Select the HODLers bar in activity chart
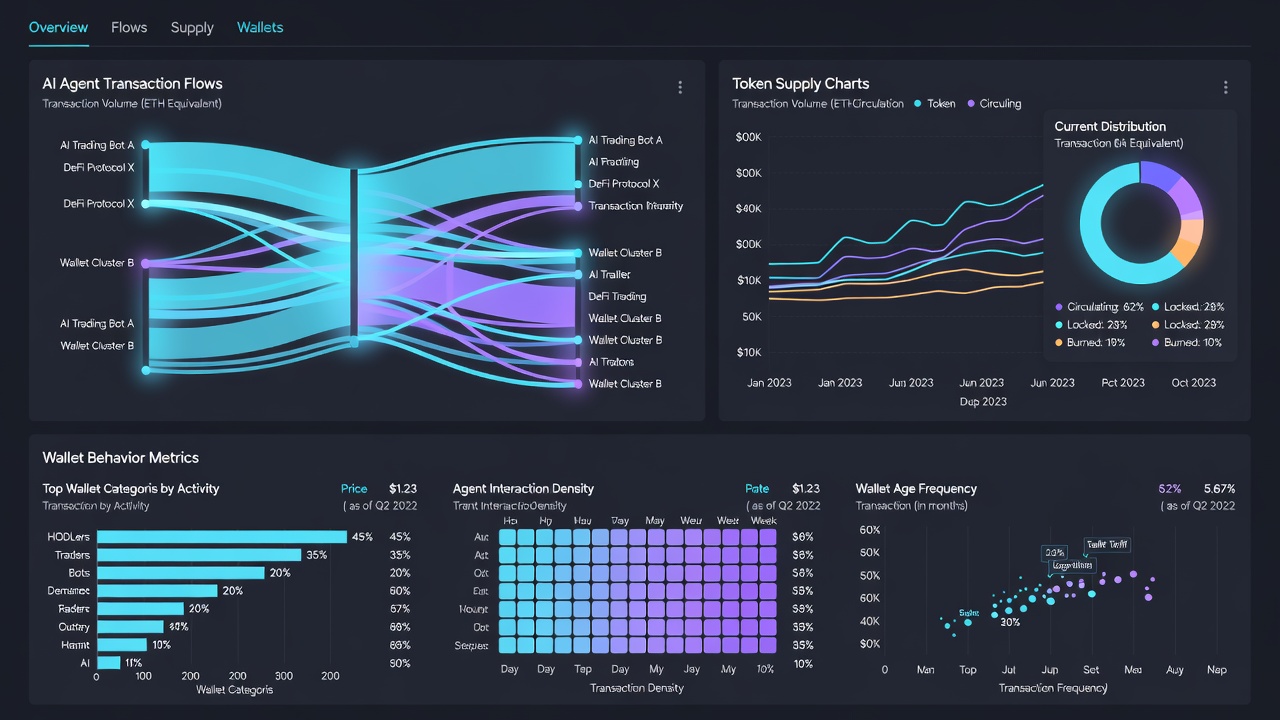Viewport: 1280px width, 720px height. (221, 537)
